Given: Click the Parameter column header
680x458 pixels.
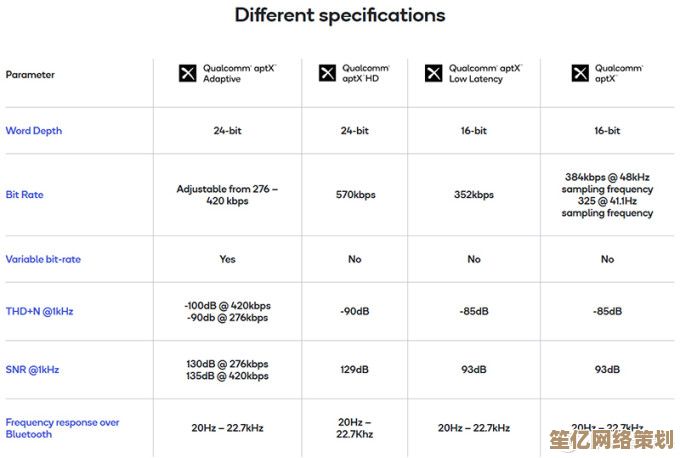Looking at the screenshot, I should [x=30, y=75].
